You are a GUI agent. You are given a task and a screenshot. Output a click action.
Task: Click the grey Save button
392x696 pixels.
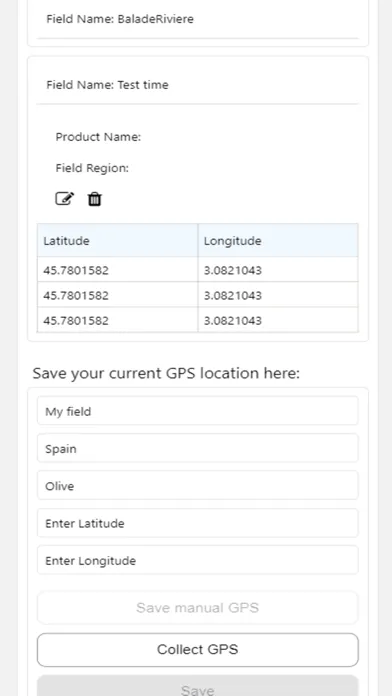198,686
